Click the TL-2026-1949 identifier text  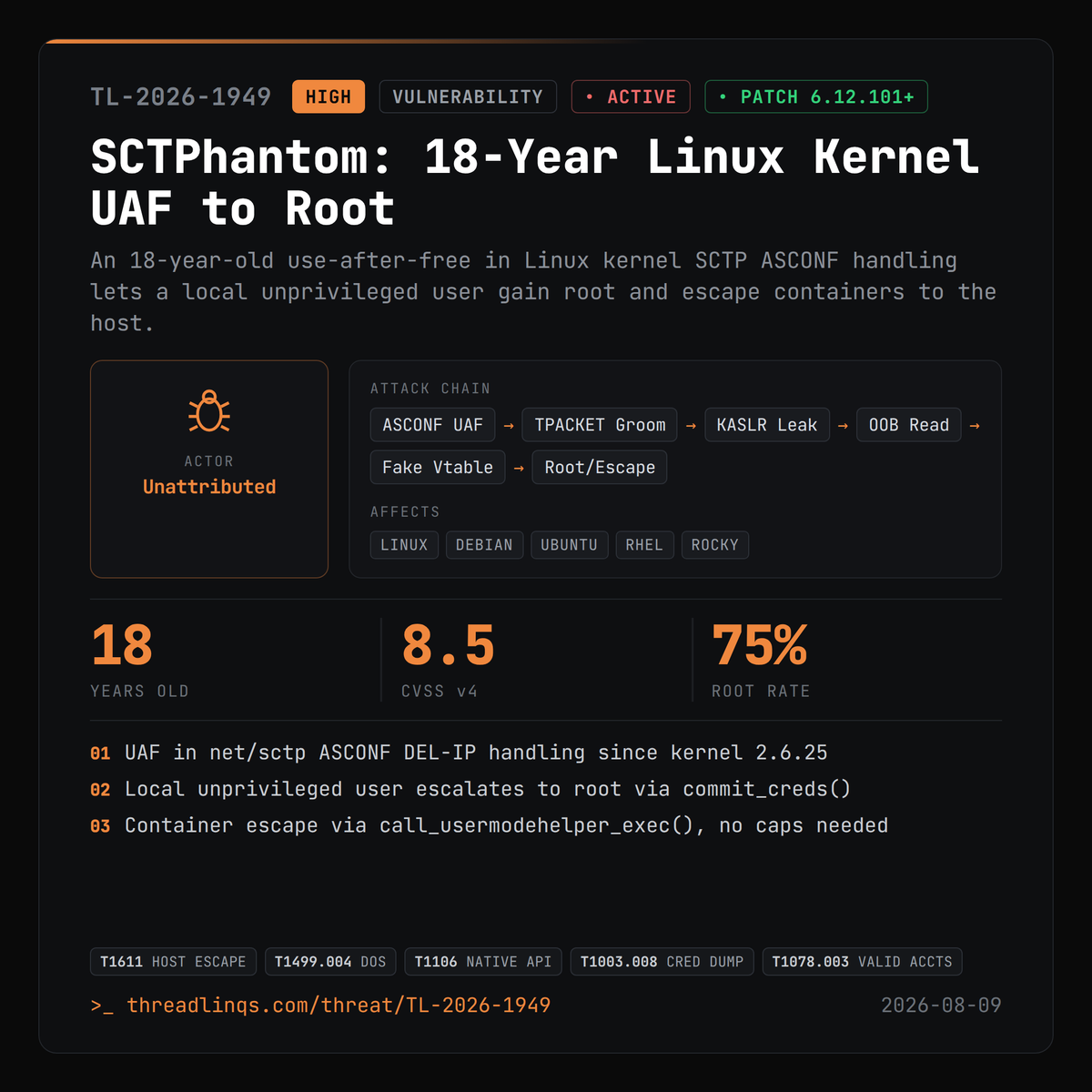click(x=181, y=96)
